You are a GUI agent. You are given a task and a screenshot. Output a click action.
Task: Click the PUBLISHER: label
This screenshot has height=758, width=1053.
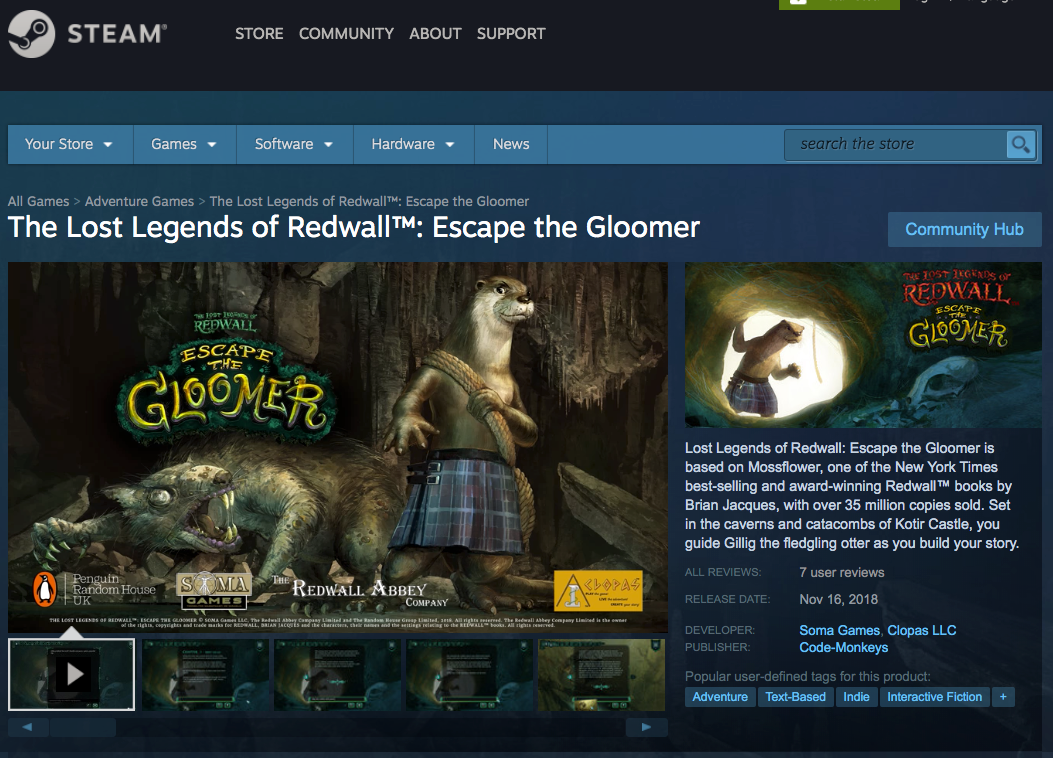coord(718,648)
